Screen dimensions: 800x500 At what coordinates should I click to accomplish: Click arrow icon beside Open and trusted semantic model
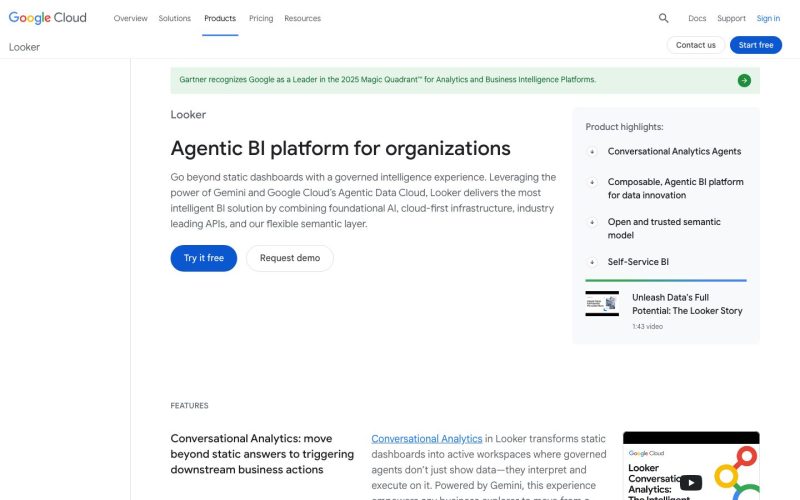click(592, 222)
